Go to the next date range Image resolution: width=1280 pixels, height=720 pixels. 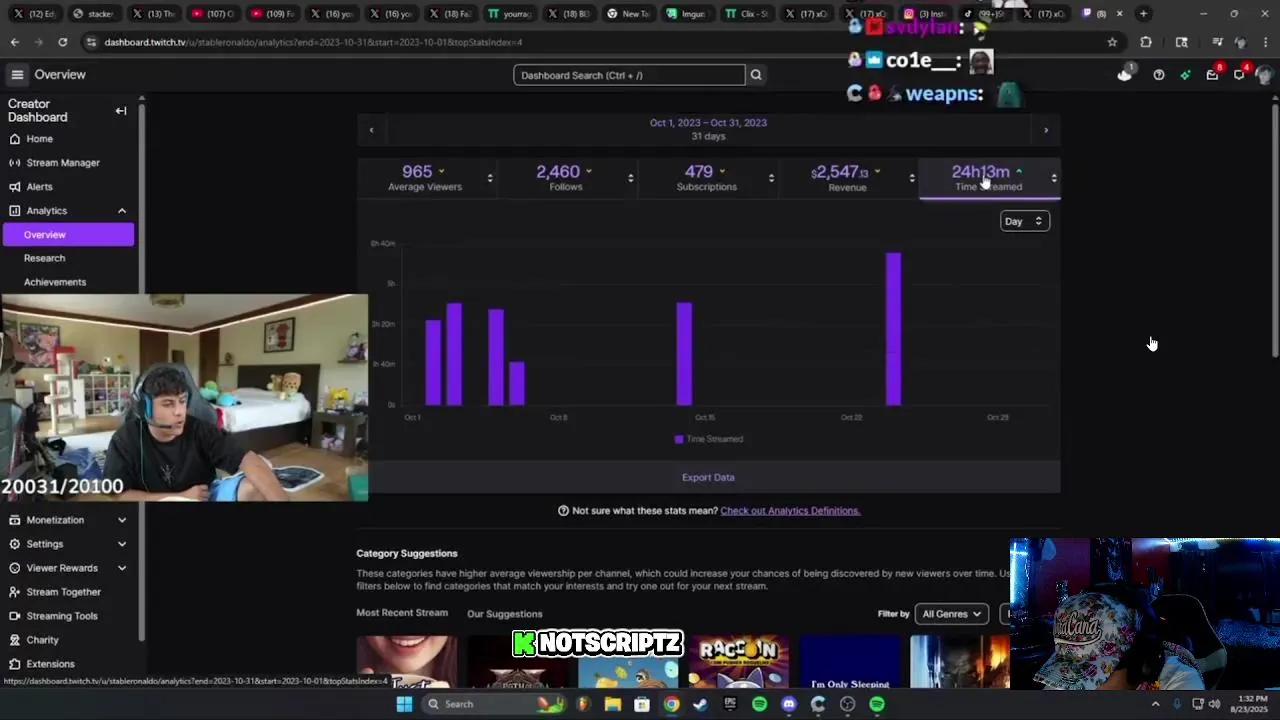(1046, 130)
